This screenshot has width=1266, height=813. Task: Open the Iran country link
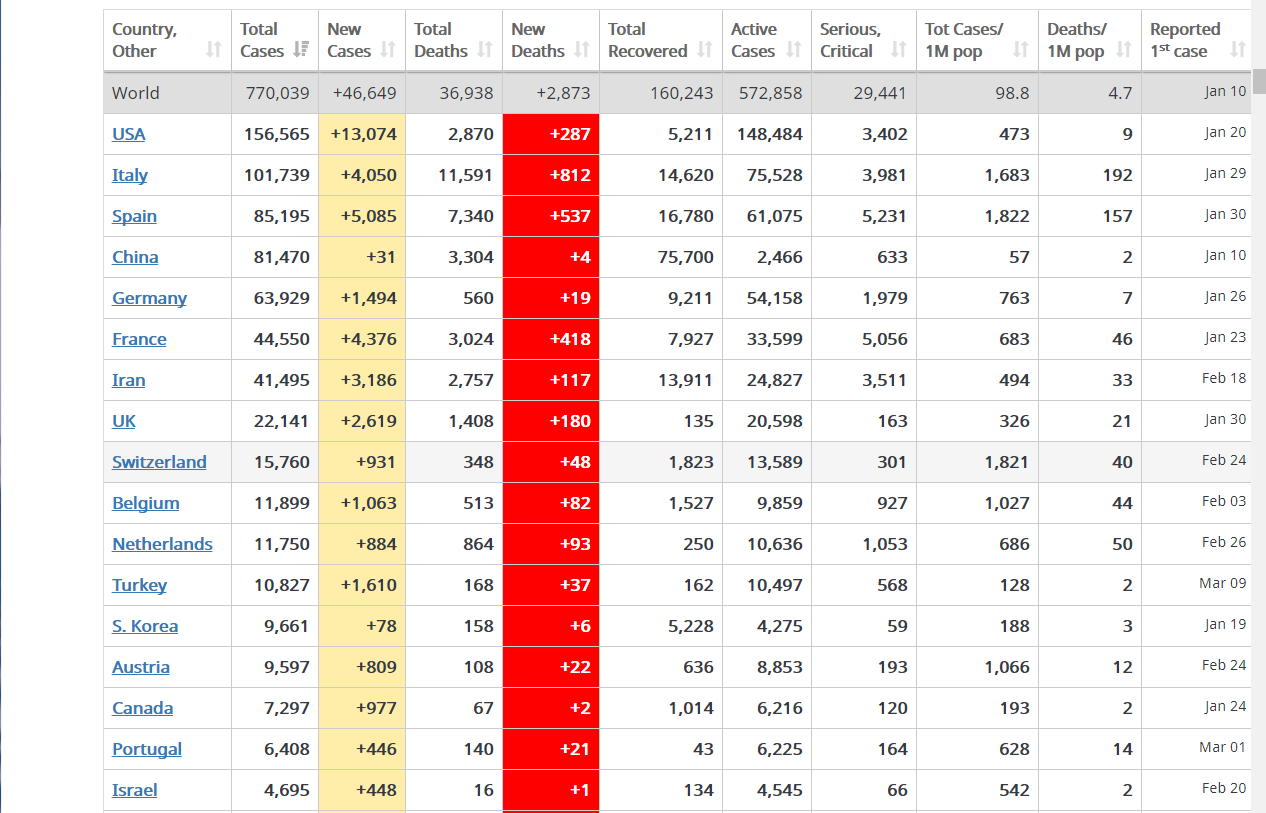point(129,380)
